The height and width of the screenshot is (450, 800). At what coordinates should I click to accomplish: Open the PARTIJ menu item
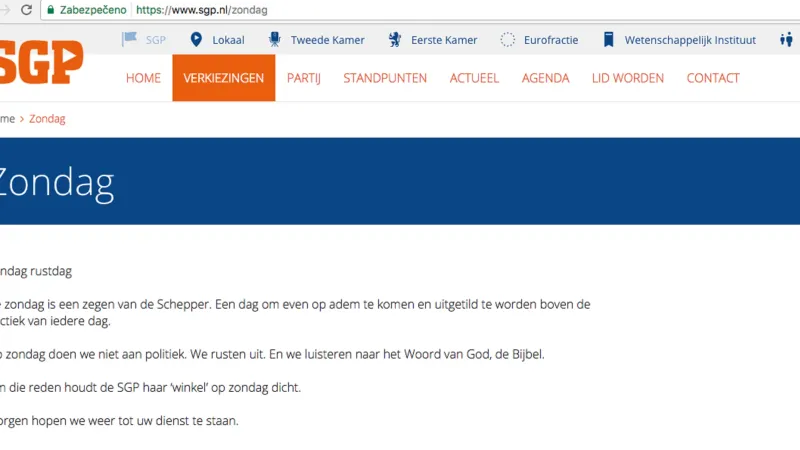304,78
